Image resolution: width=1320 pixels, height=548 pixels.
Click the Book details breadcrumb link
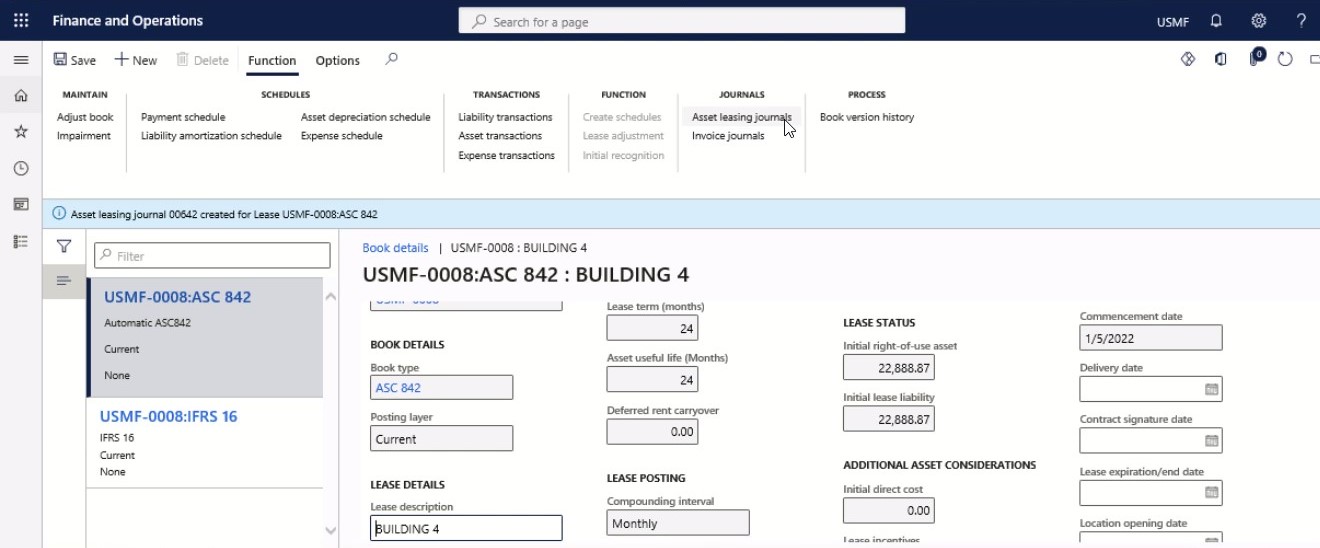coord(395,248)
